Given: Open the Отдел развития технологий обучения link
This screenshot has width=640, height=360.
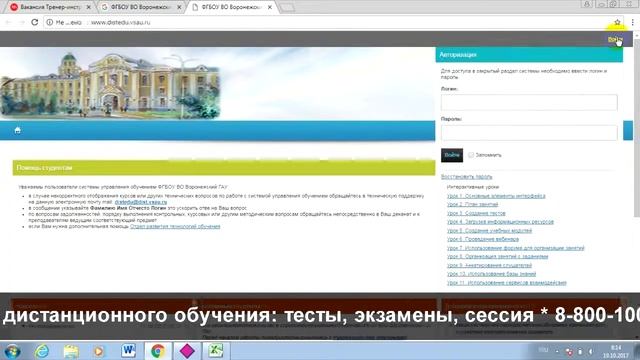Looking at the screenshot, I should (175, 226).
